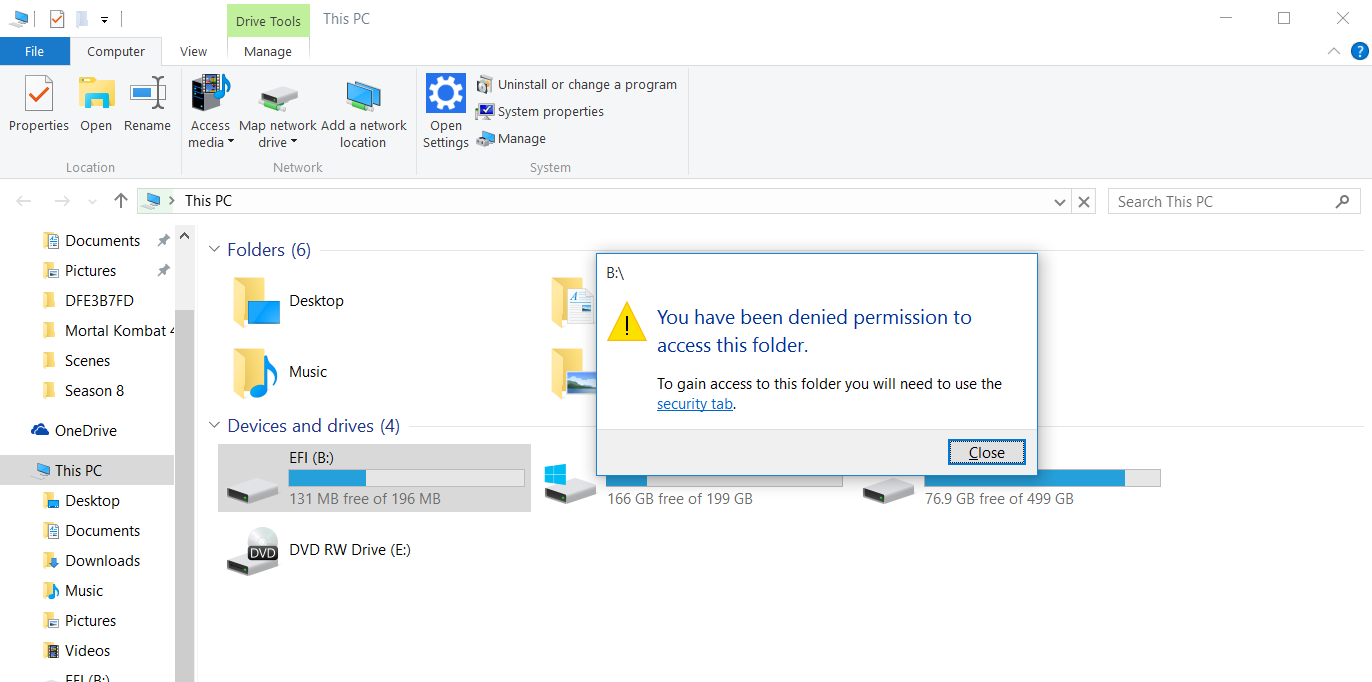Click navigation pane scroll up arrow

tap(184, 236)
